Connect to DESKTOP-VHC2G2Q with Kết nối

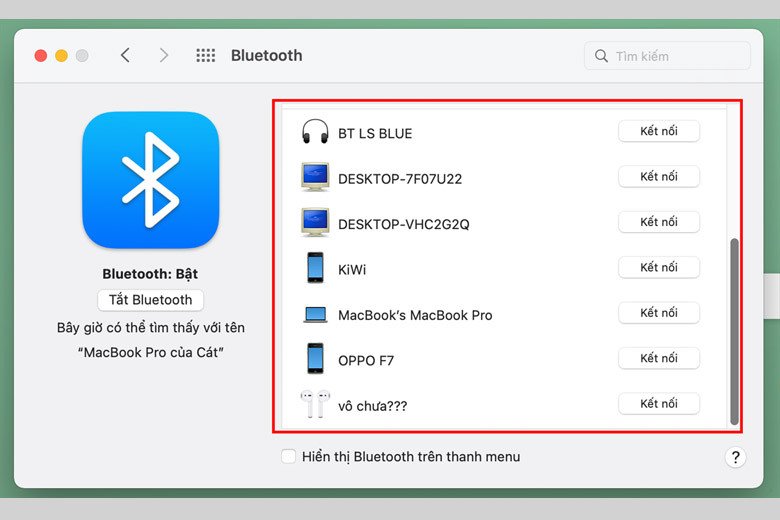(x=659, y=222)
